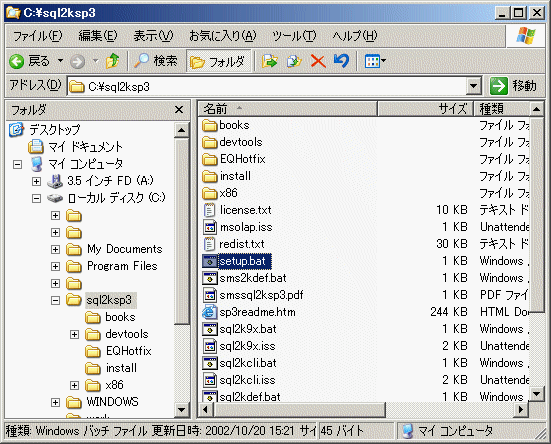551x444 pixels.
Task: Open the Search (検索) tool
Action: point(156,61)
